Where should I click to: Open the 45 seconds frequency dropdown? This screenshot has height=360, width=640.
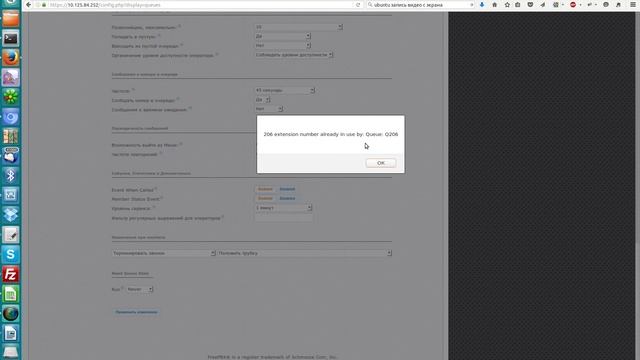point(284,90)
